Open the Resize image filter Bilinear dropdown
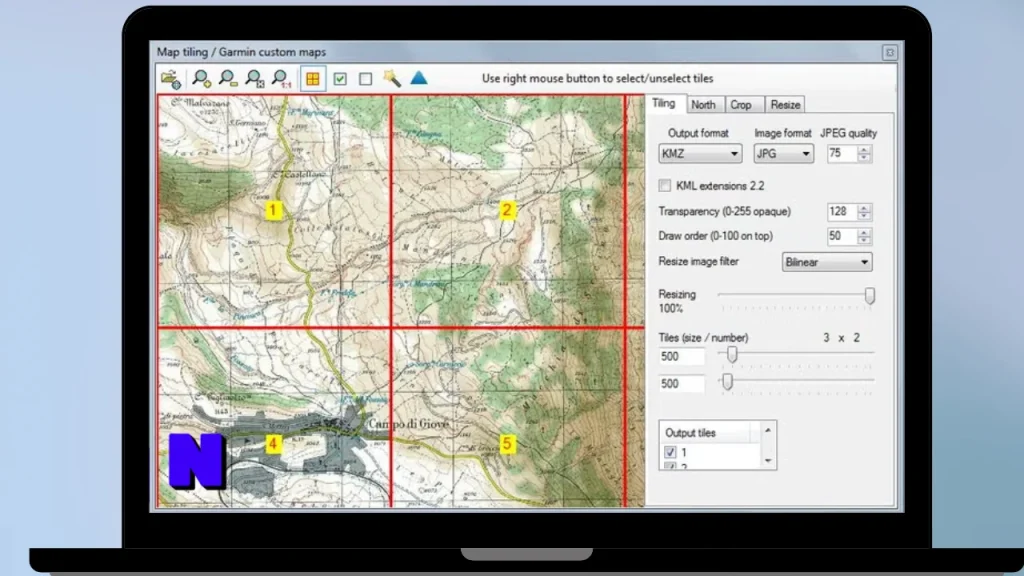Screen dimensions: 1024x576 point(827,262)
